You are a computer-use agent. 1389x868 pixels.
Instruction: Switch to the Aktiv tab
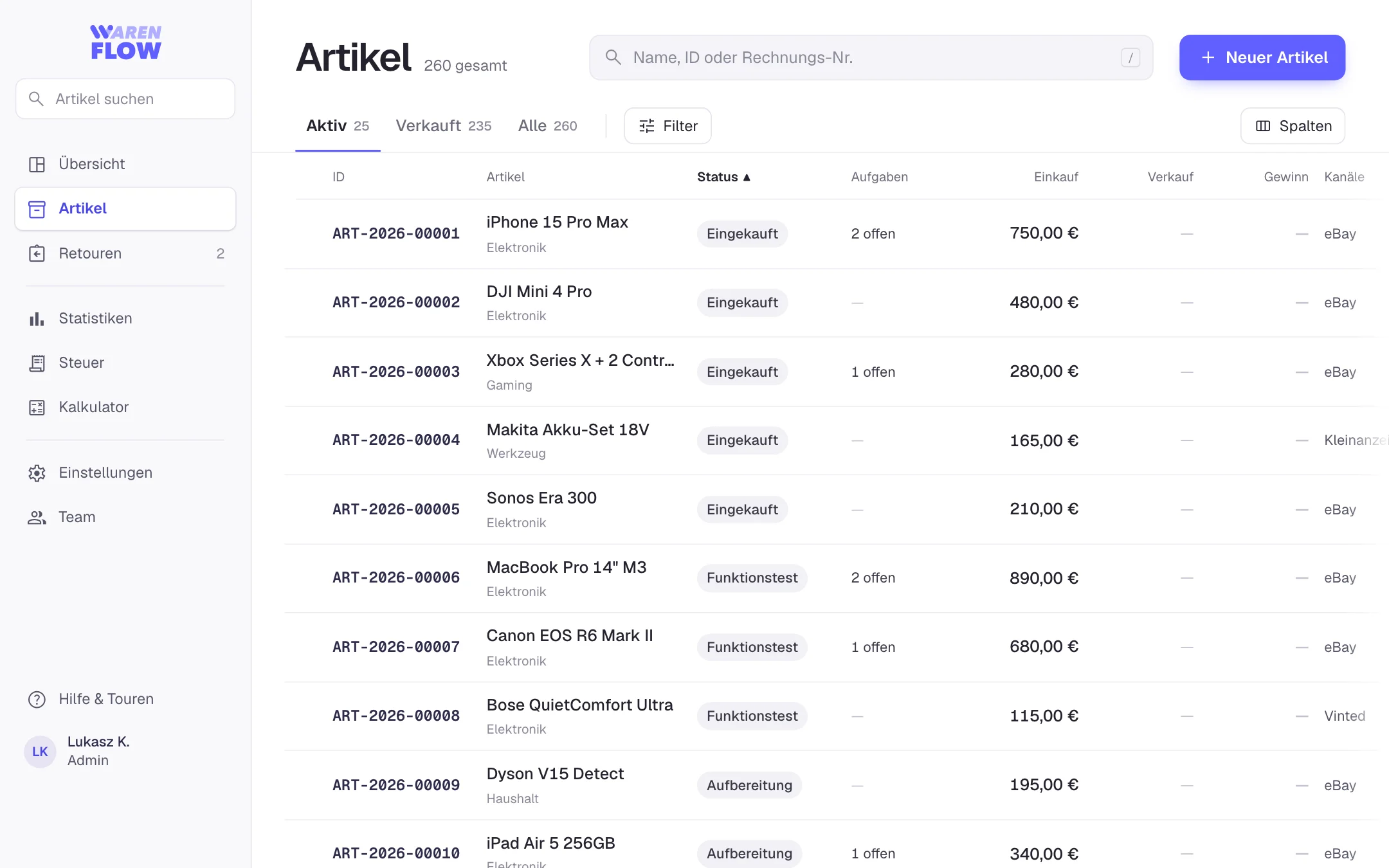(338, 126)
